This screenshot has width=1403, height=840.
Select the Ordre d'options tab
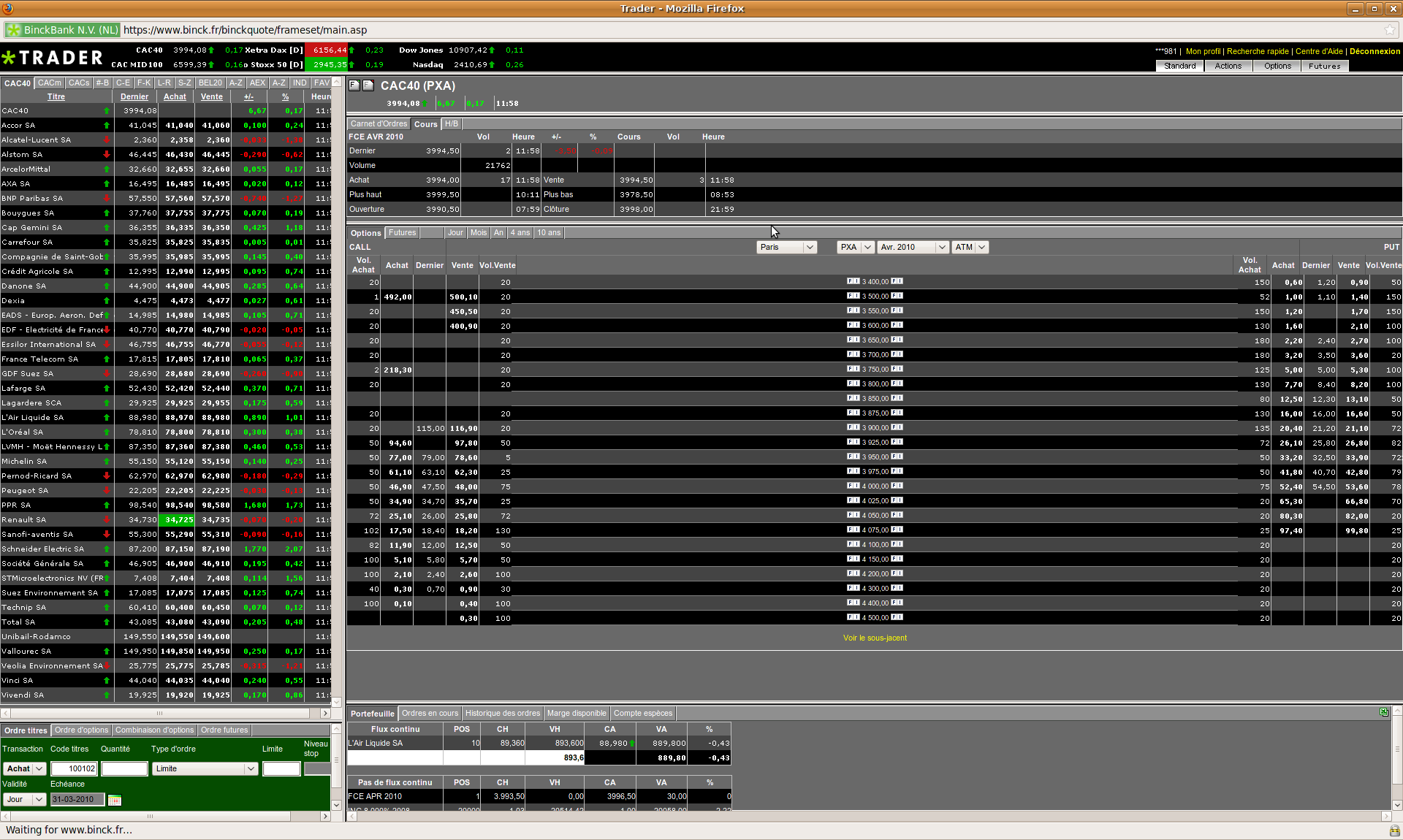pos(81,730)
